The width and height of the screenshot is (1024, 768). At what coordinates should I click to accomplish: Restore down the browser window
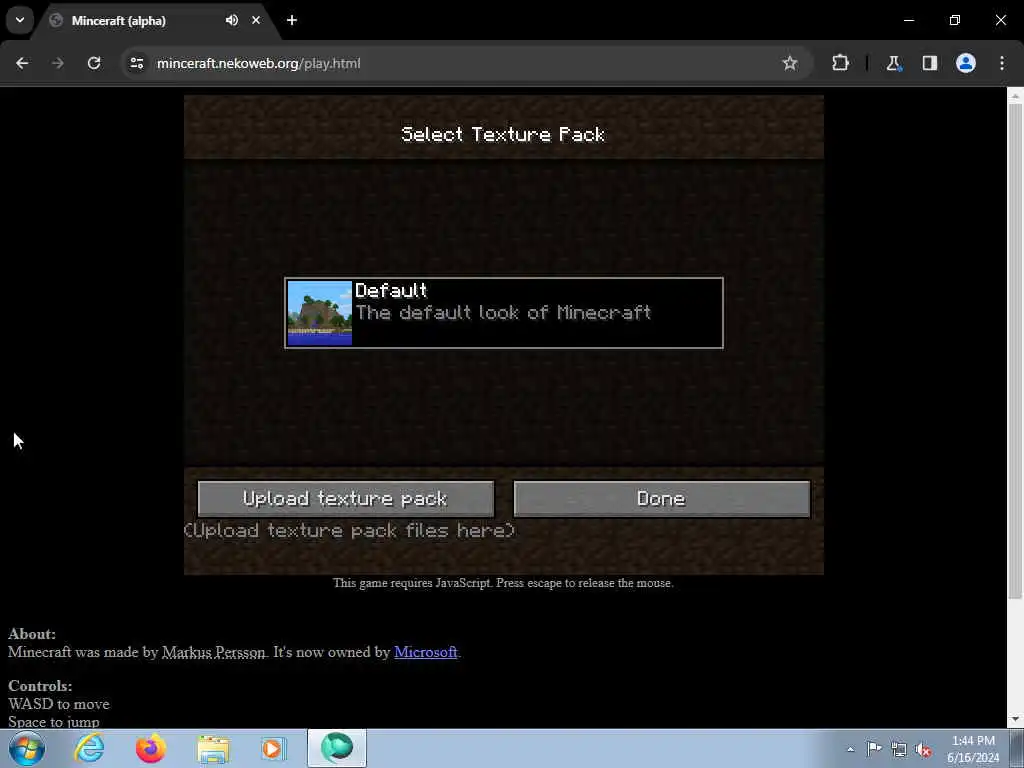click(955, 20)
